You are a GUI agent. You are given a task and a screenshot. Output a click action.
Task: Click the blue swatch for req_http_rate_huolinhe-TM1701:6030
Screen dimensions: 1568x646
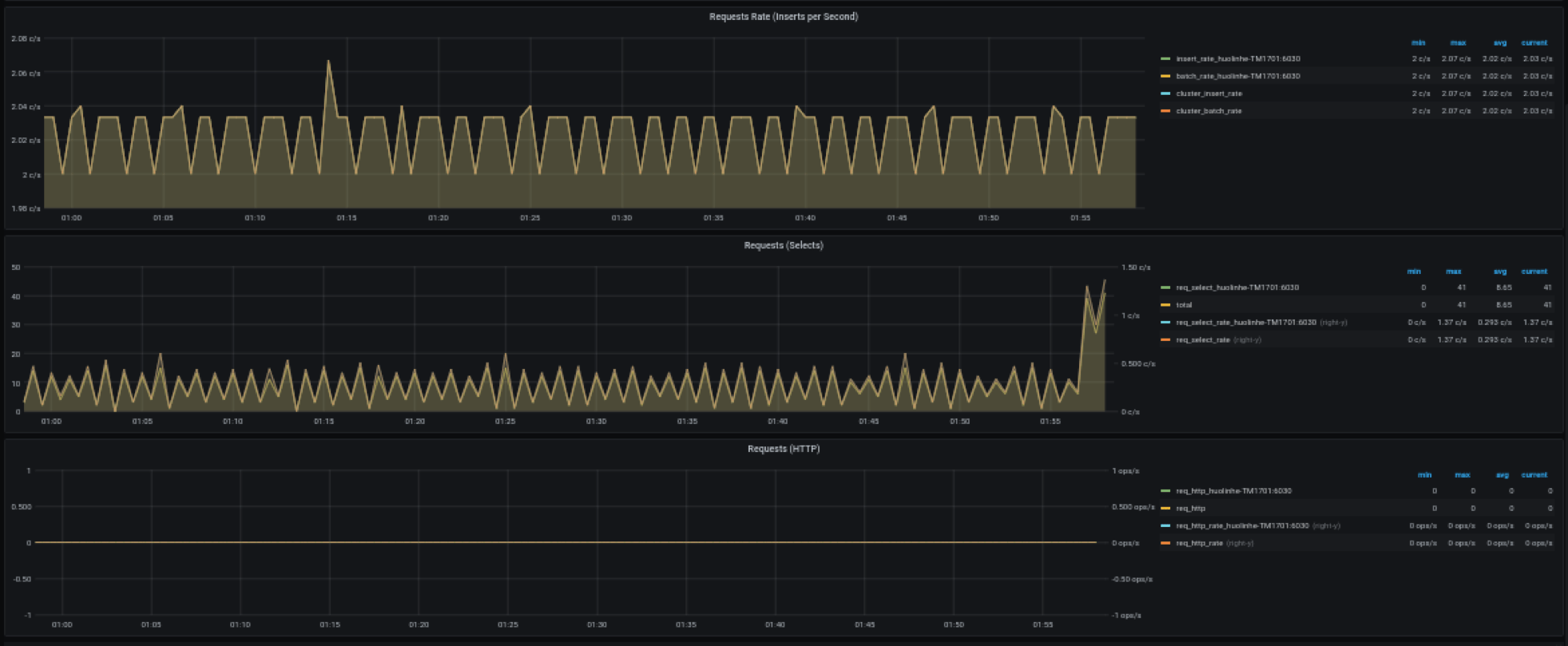point(1165,526)
